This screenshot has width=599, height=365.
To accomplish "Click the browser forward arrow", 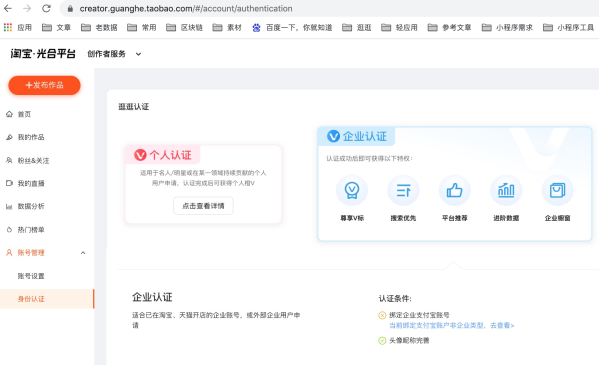I will pyautogui.click(x=27, y=8).
